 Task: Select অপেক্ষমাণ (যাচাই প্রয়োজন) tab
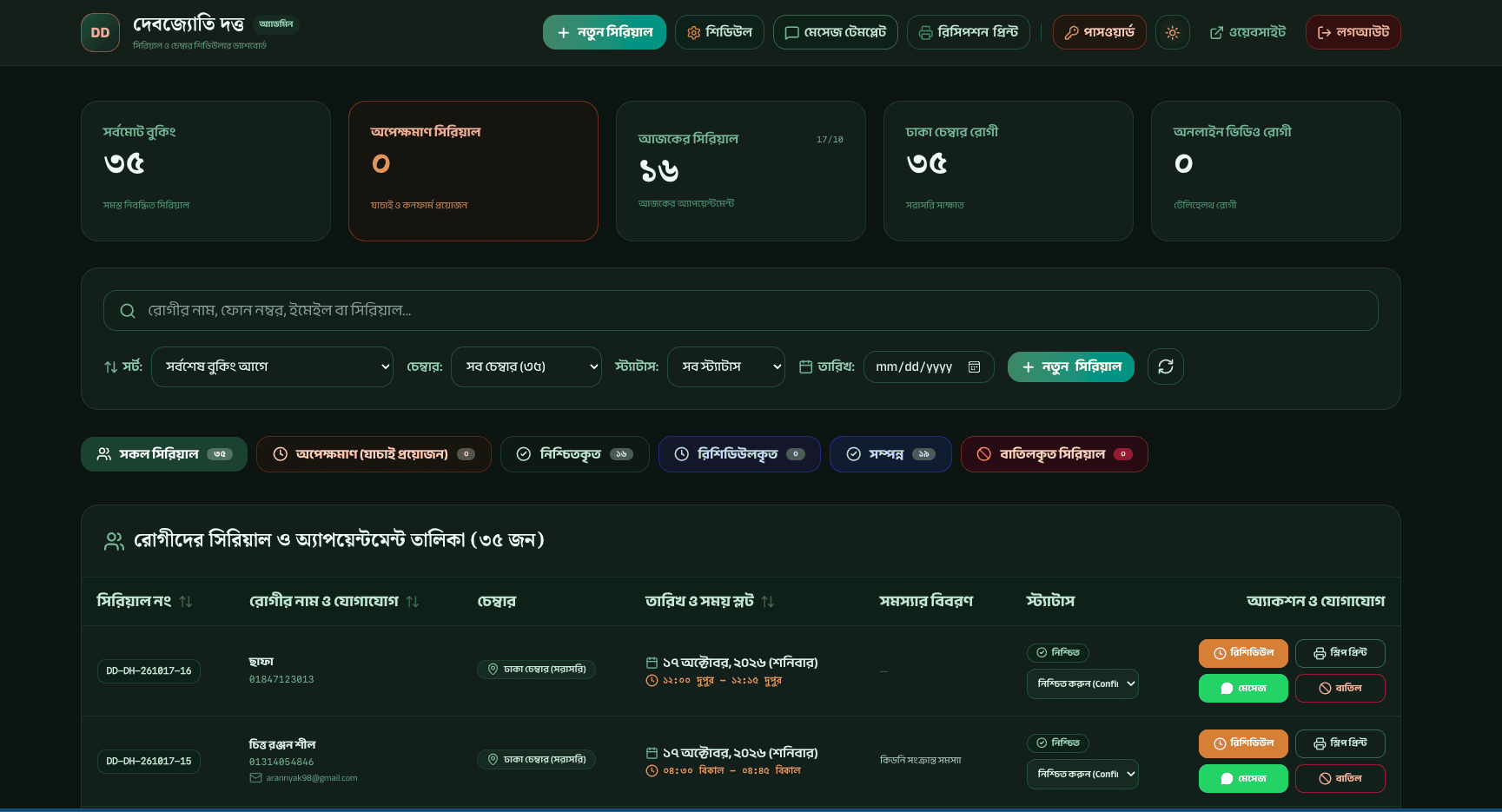pyautogui.click(x=374, y=454)
